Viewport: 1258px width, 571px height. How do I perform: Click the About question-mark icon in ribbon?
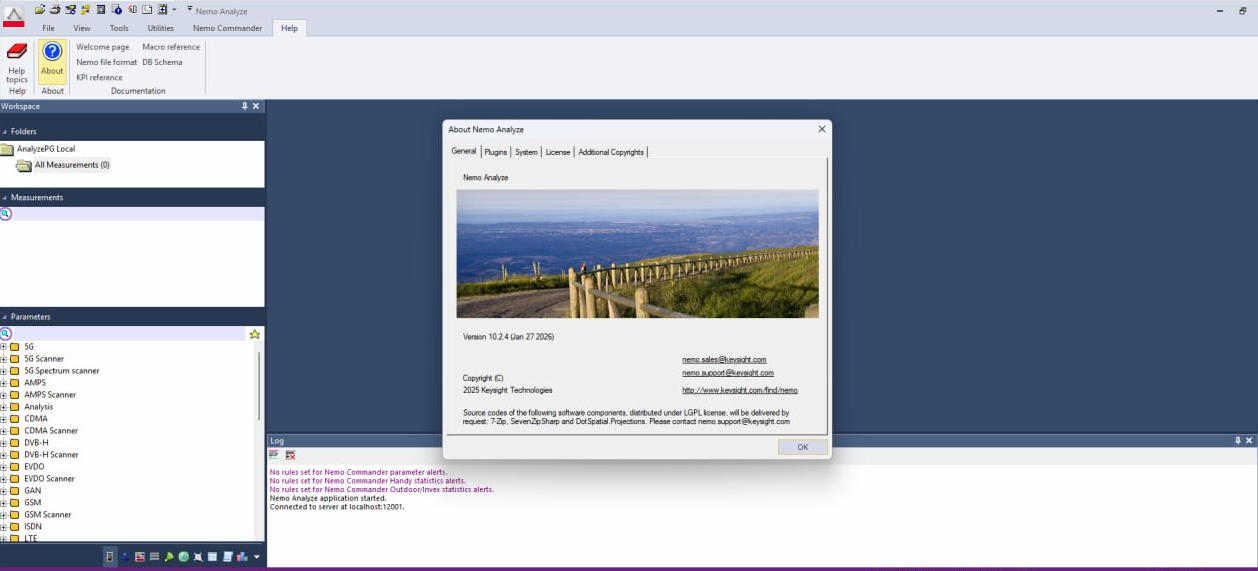[52, 52]
